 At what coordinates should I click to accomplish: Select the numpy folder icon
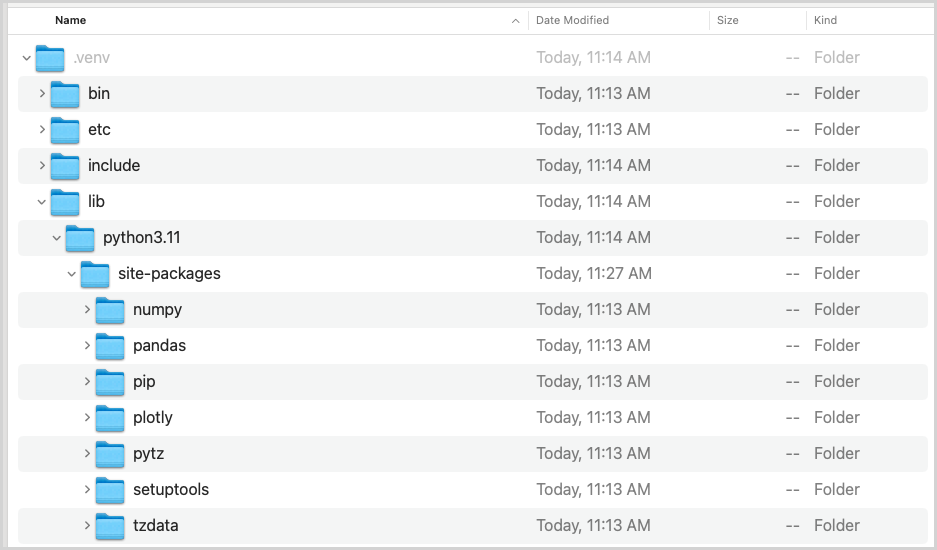click(110, 310)
